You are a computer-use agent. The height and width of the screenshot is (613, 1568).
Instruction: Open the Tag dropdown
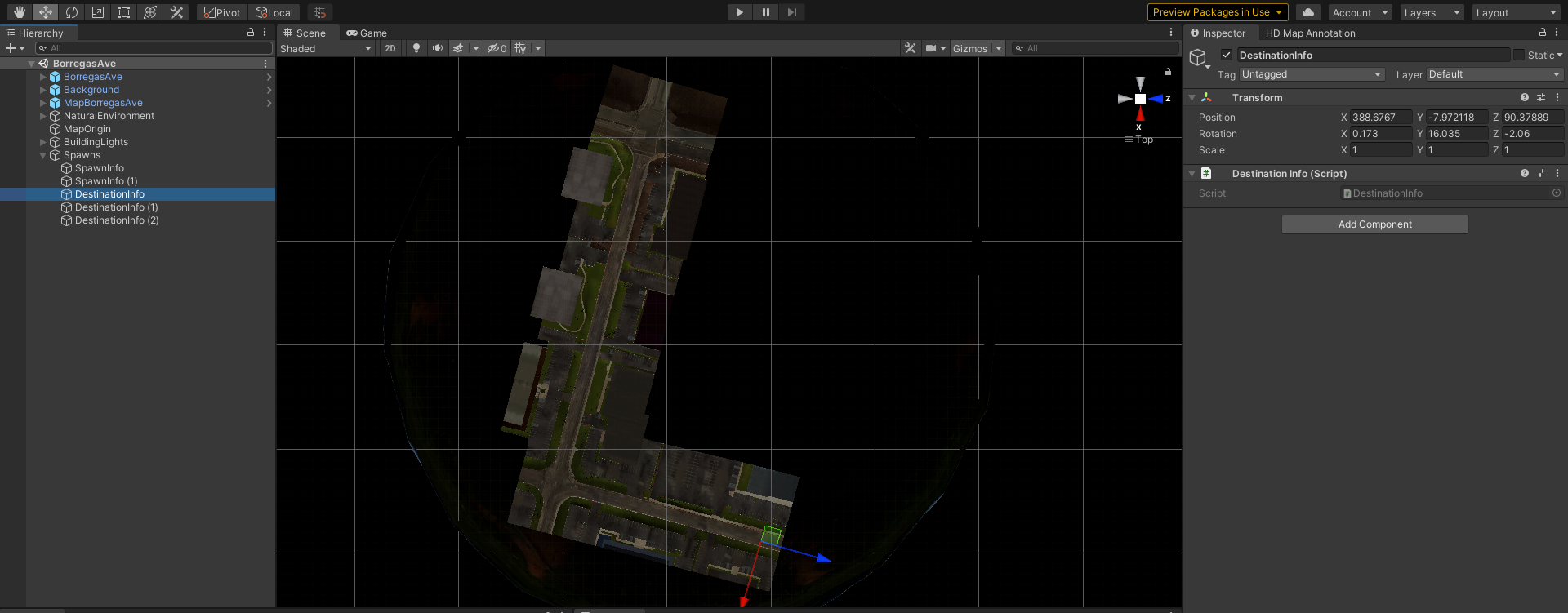coord(1312,74)
